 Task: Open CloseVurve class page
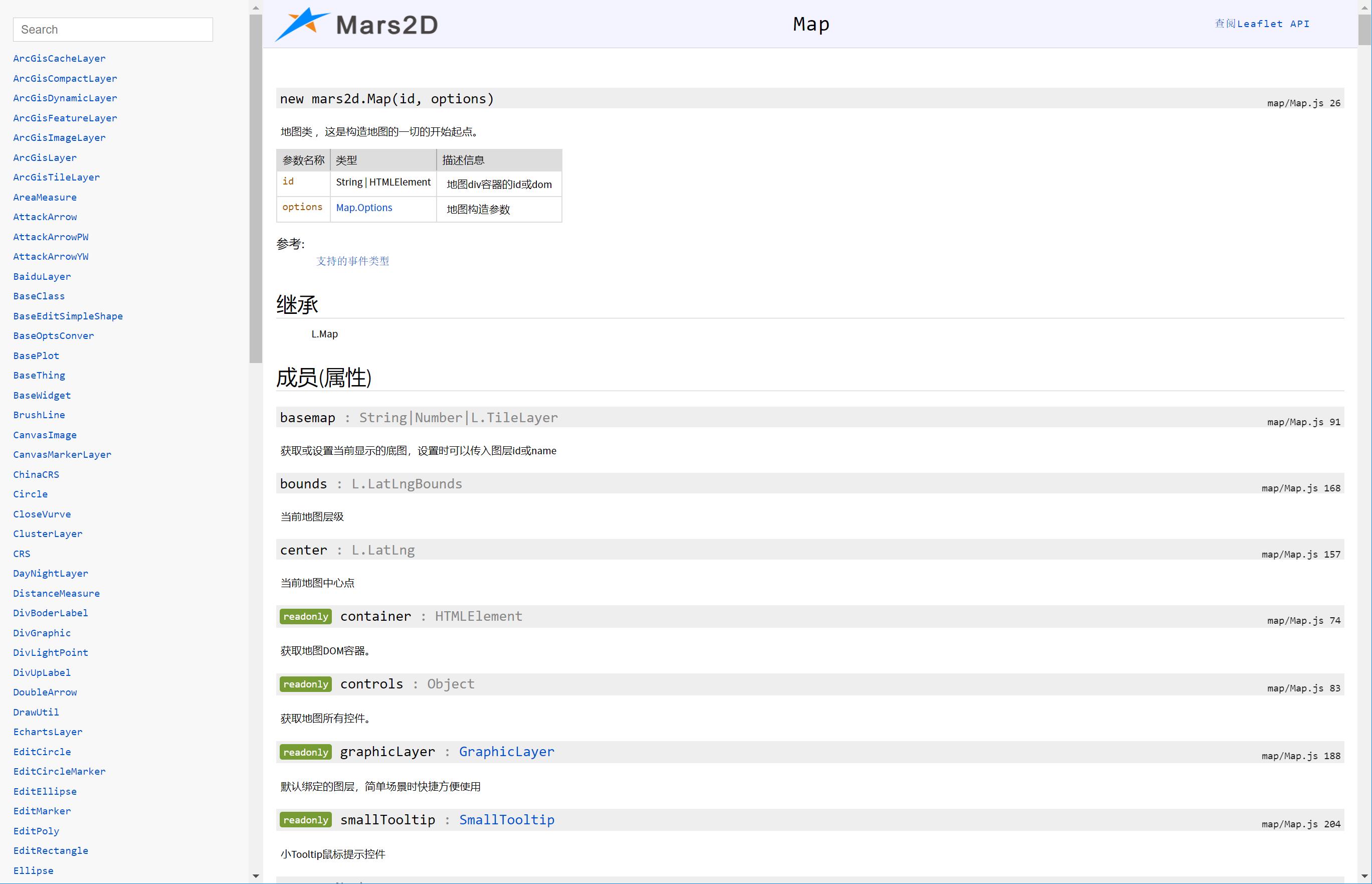pos(42,514)
